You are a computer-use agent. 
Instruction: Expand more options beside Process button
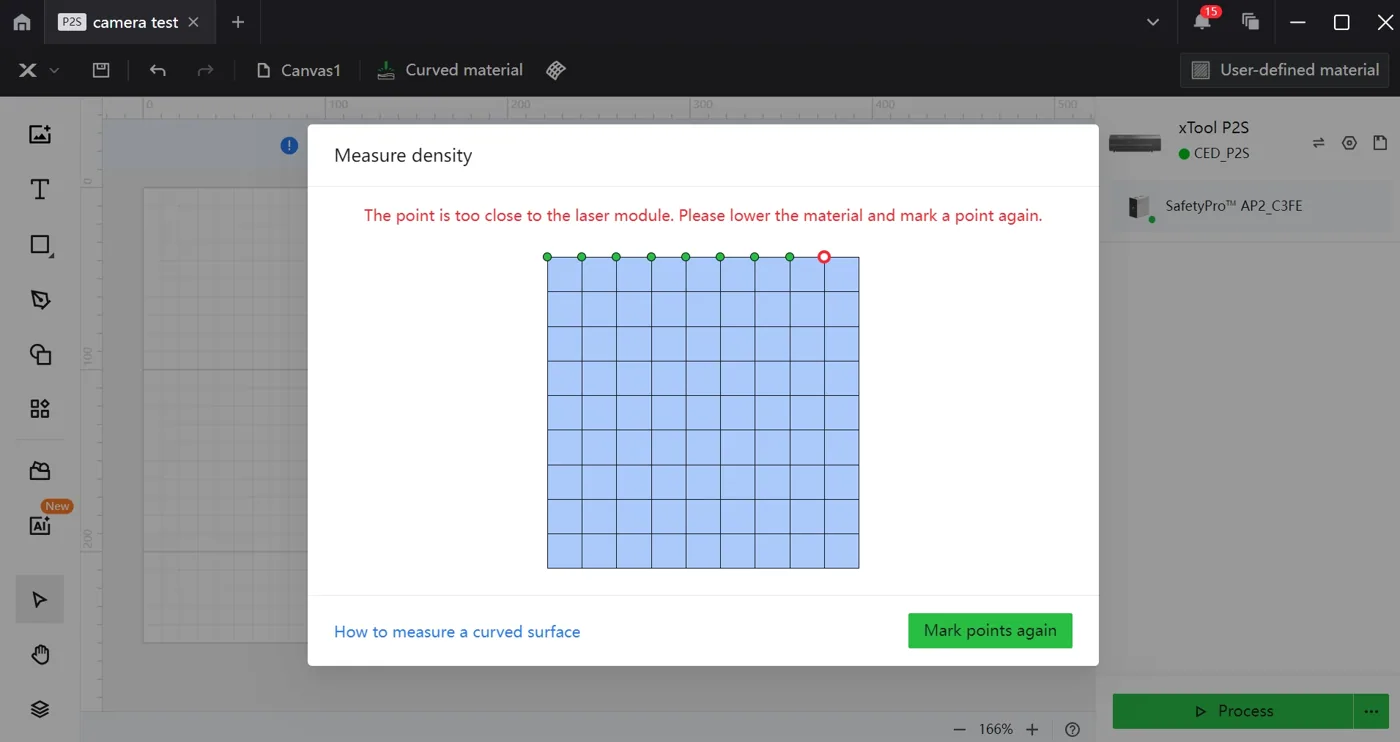pyautogui.click(x=1370, y=711)
